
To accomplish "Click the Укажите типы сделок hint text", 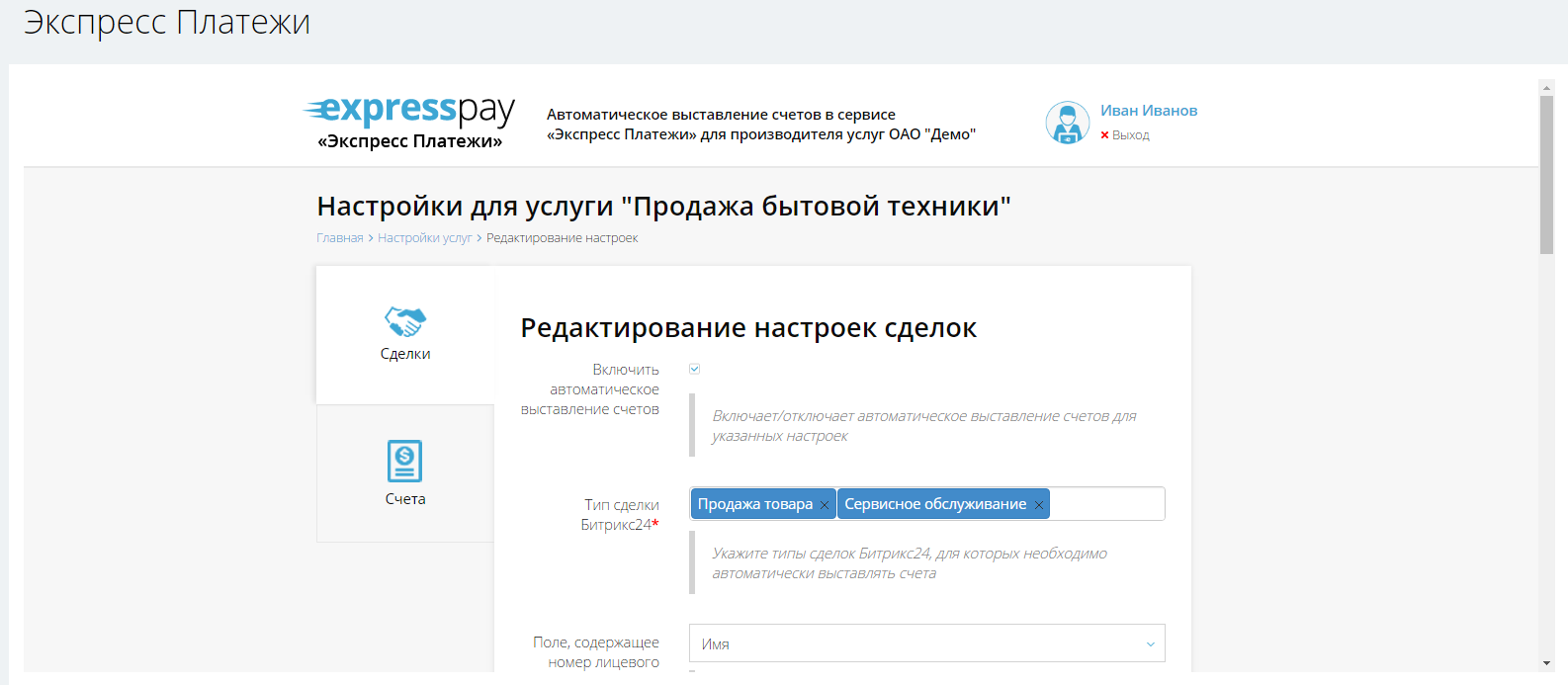I will click(910, 563).
